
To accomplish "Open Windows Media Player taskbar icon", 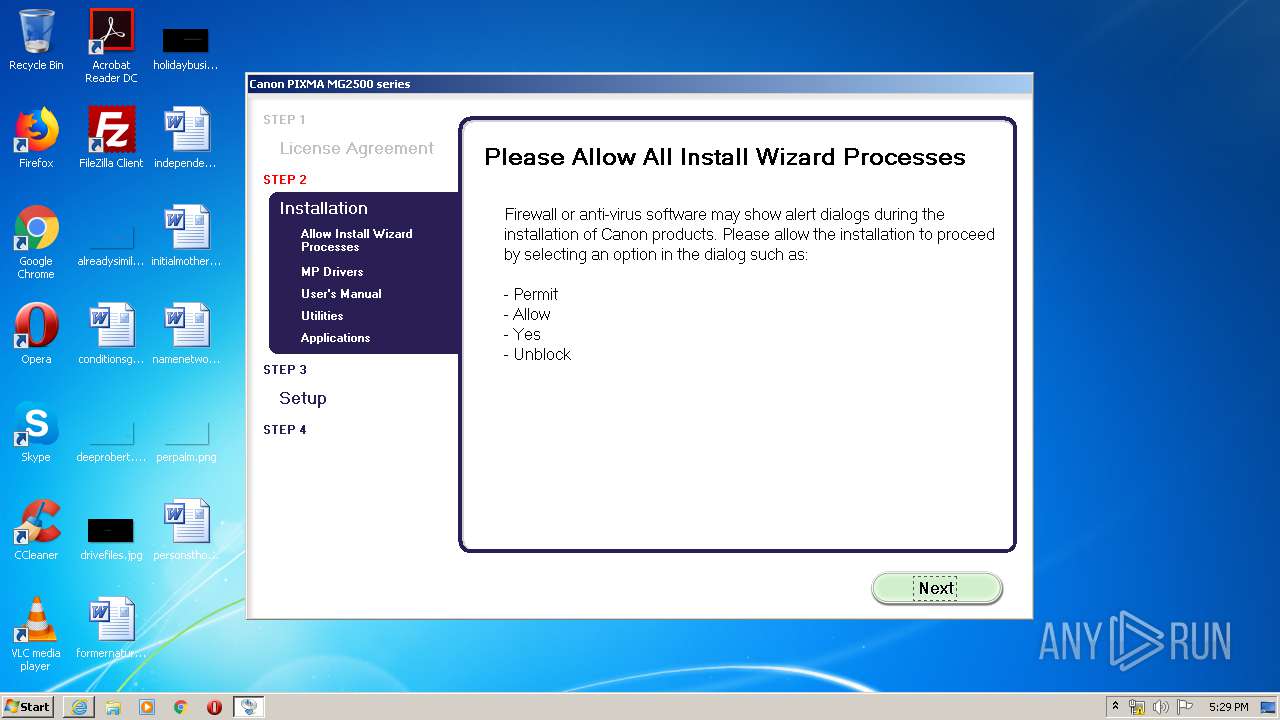I will tap(147, 707).
